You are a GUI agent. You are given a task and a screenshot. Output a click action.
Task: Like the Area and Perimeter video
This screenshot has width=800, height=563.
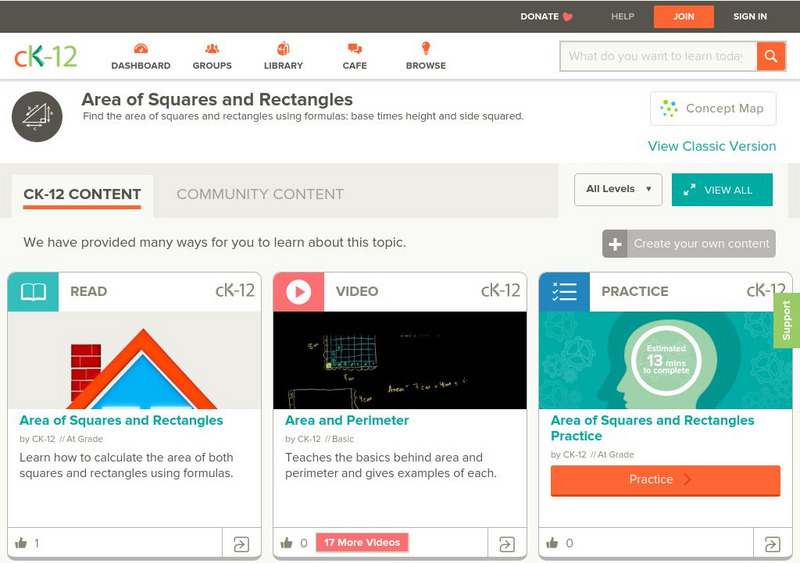click(287, 543)
